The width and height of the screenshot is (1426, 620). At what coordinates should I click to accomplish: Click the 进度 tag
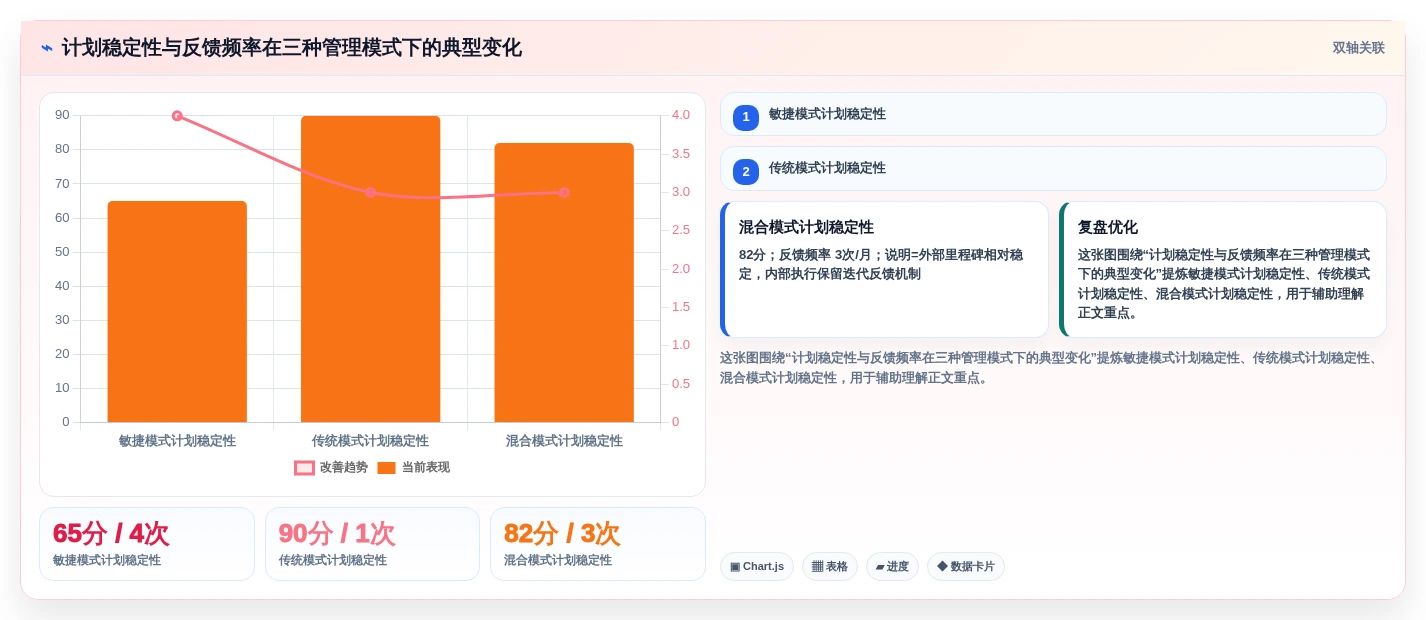892,567
